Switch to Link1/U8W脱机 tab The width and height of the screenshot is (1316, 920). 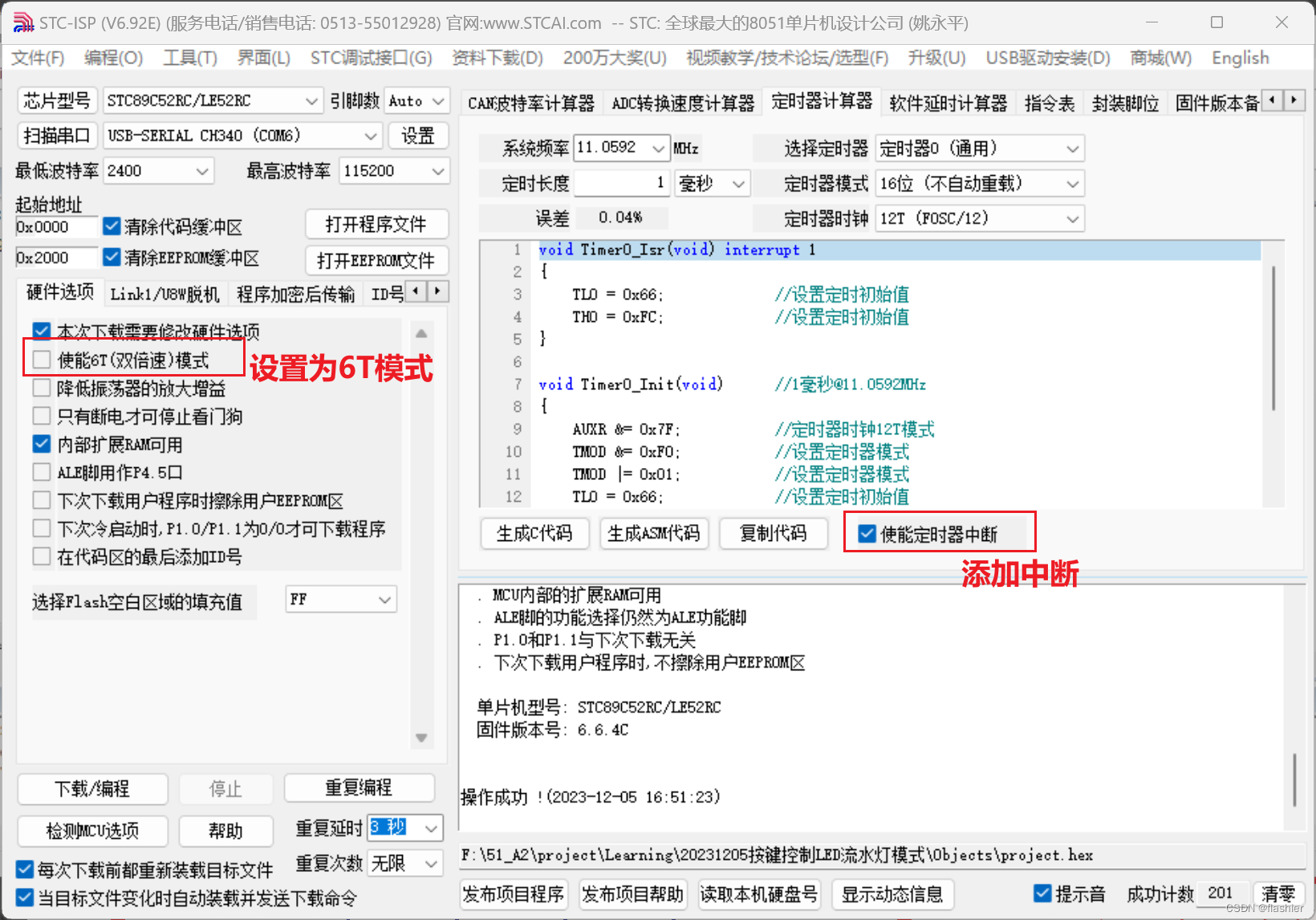164,295
